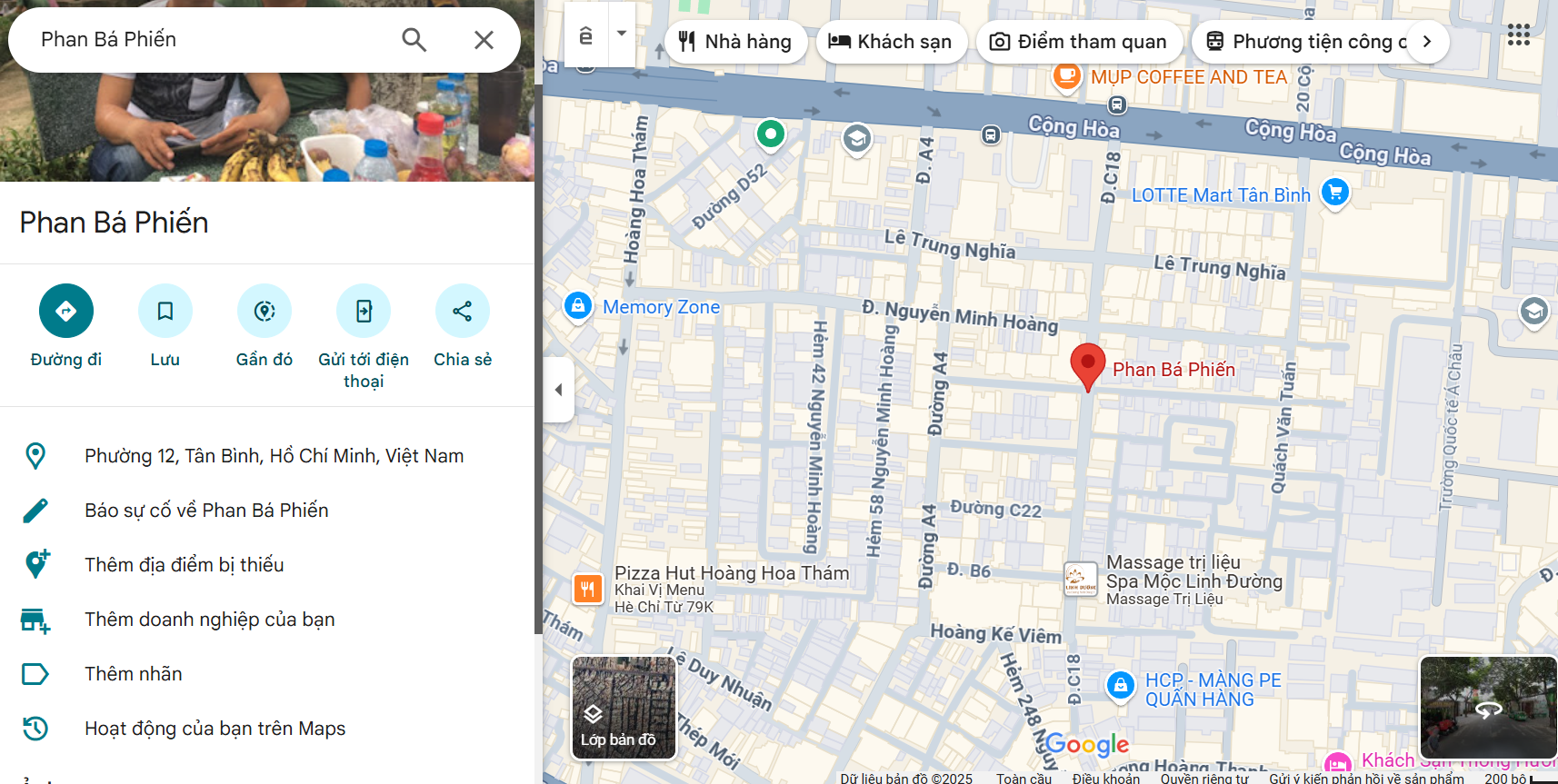Clear the search with the X icon
Image resolution: width=1558 pixels, height=784 pixels.
484,39
